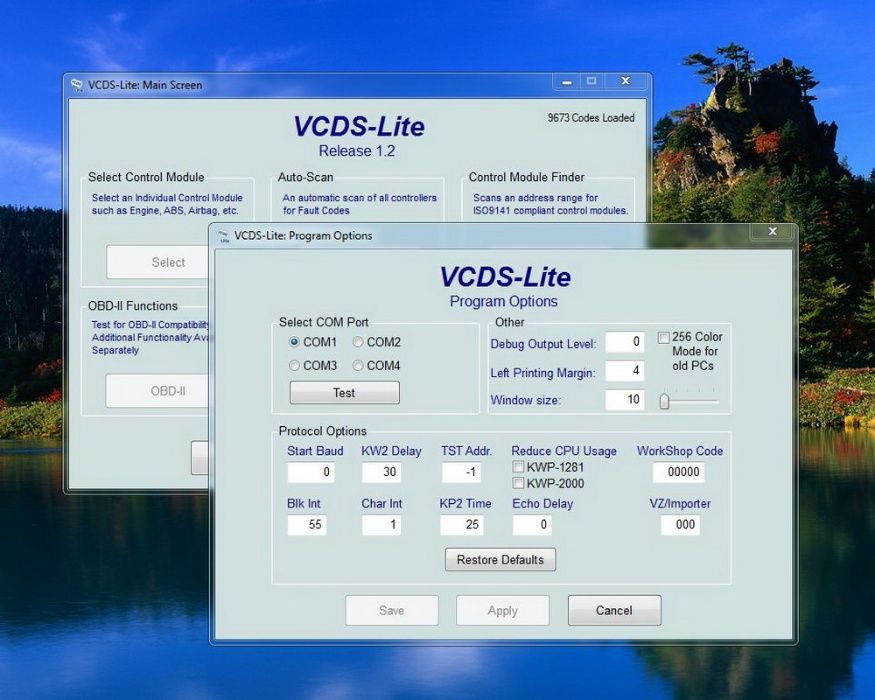Close the VCDS-Lite Main Screen window
The width and height of the screenshot is (875, 700).
click(x=626, y=81)
